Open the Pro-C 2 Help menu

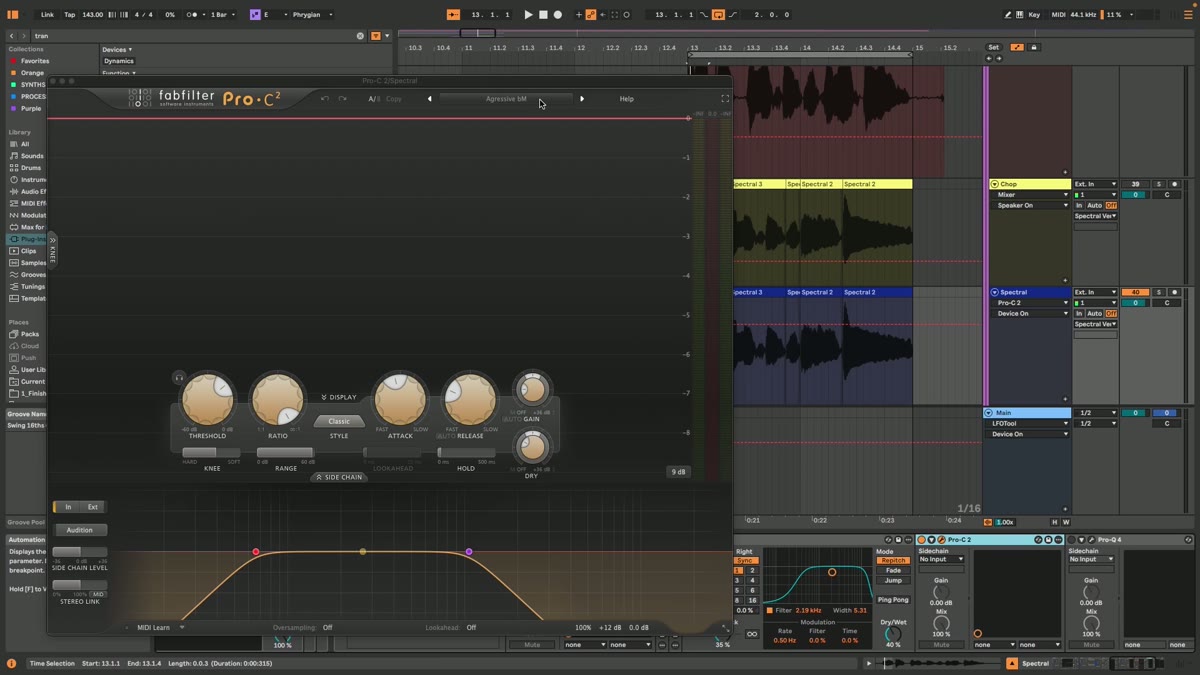pyautogui.click(x=626, y=99)
